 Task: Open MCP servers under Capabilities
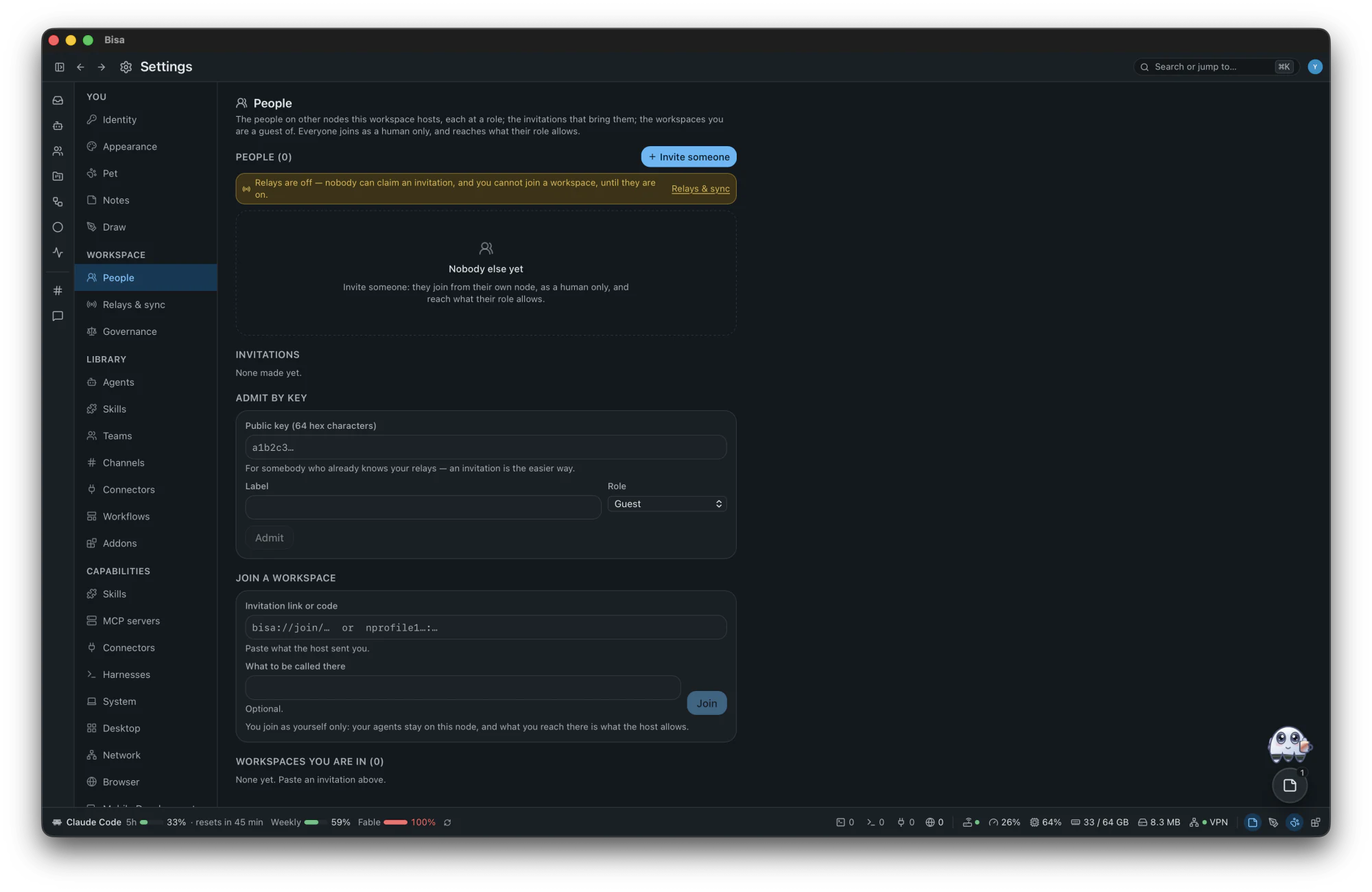(x=146, y=621)
